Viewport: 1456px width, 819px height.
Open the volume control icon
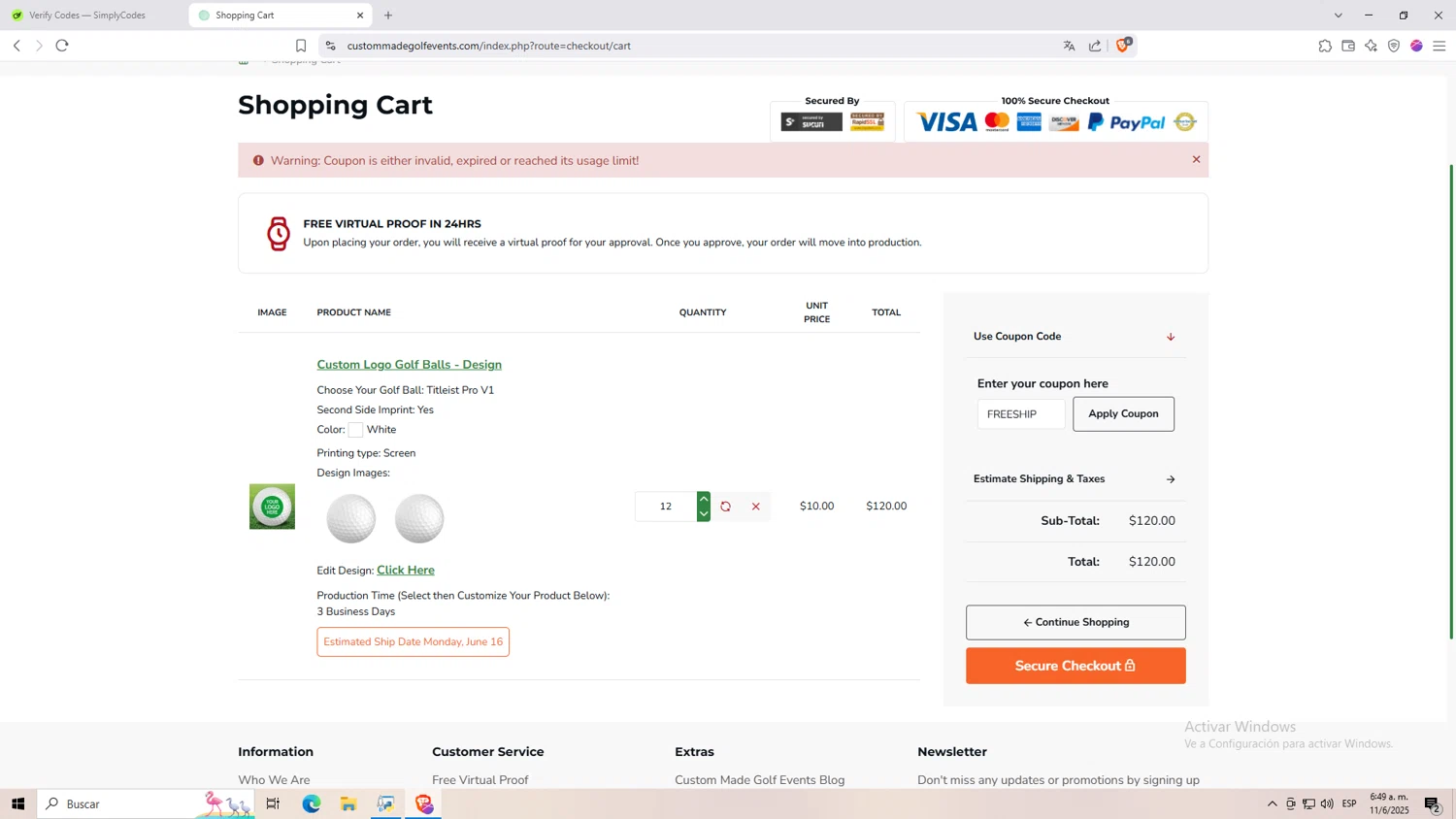[1327, 803]
